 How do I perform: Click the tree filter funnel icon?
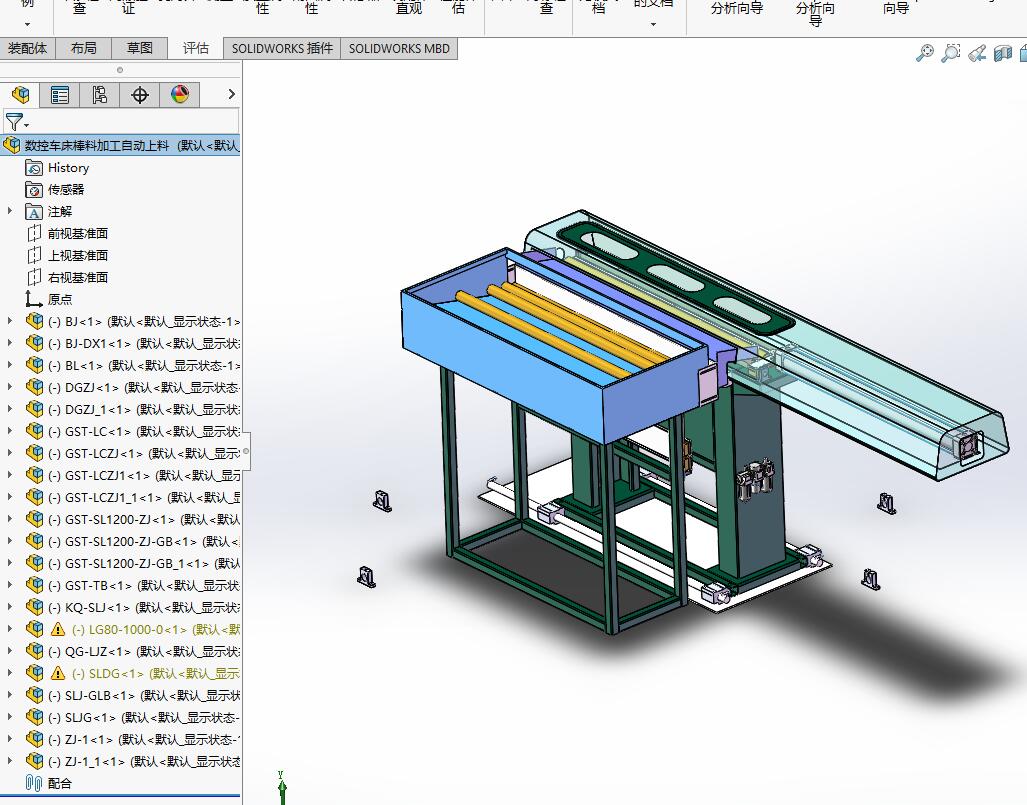point(14,122)
